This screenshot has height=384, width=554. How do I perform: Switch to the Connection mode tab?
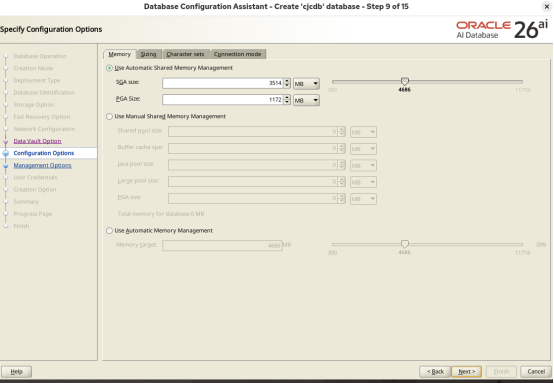pos(237,54)
